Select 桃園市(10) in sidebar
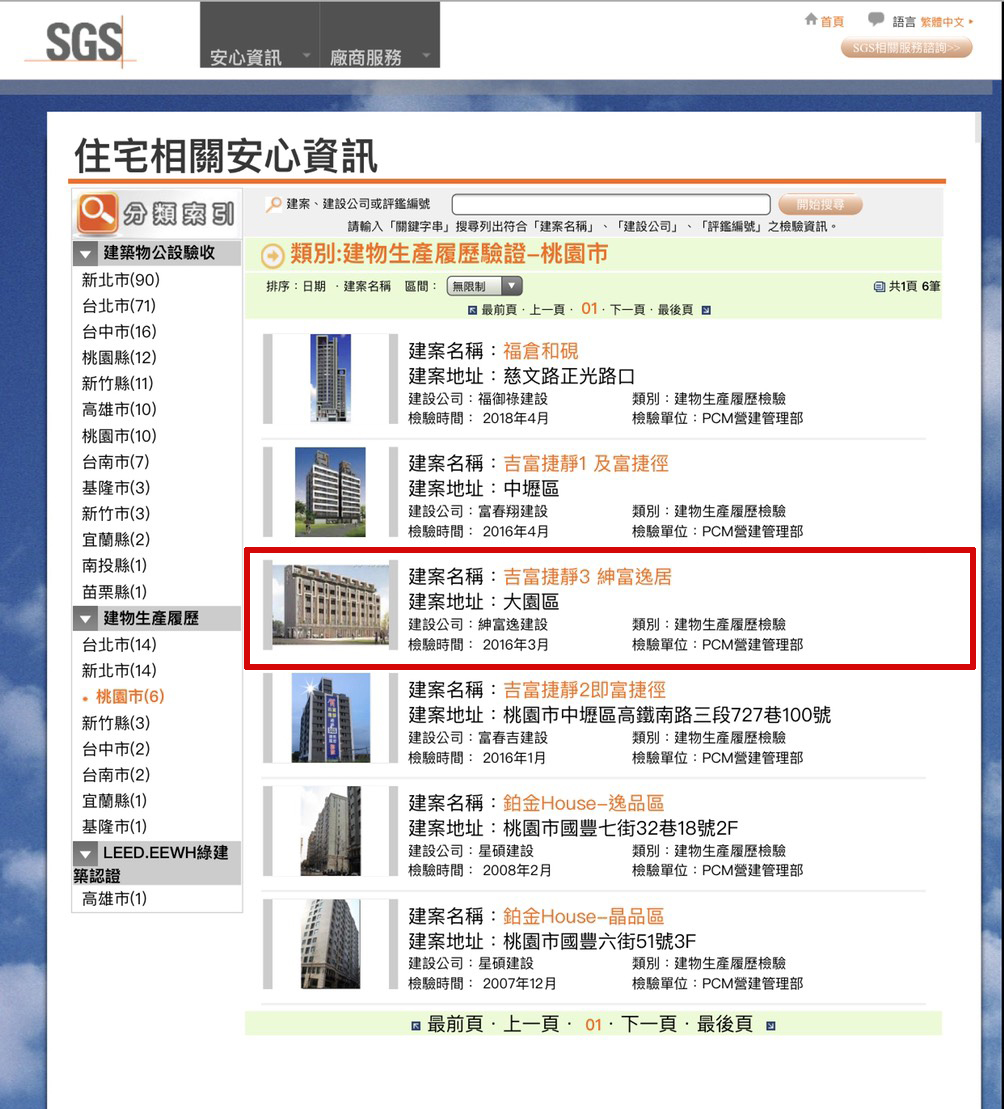 (x=119, y=436)
